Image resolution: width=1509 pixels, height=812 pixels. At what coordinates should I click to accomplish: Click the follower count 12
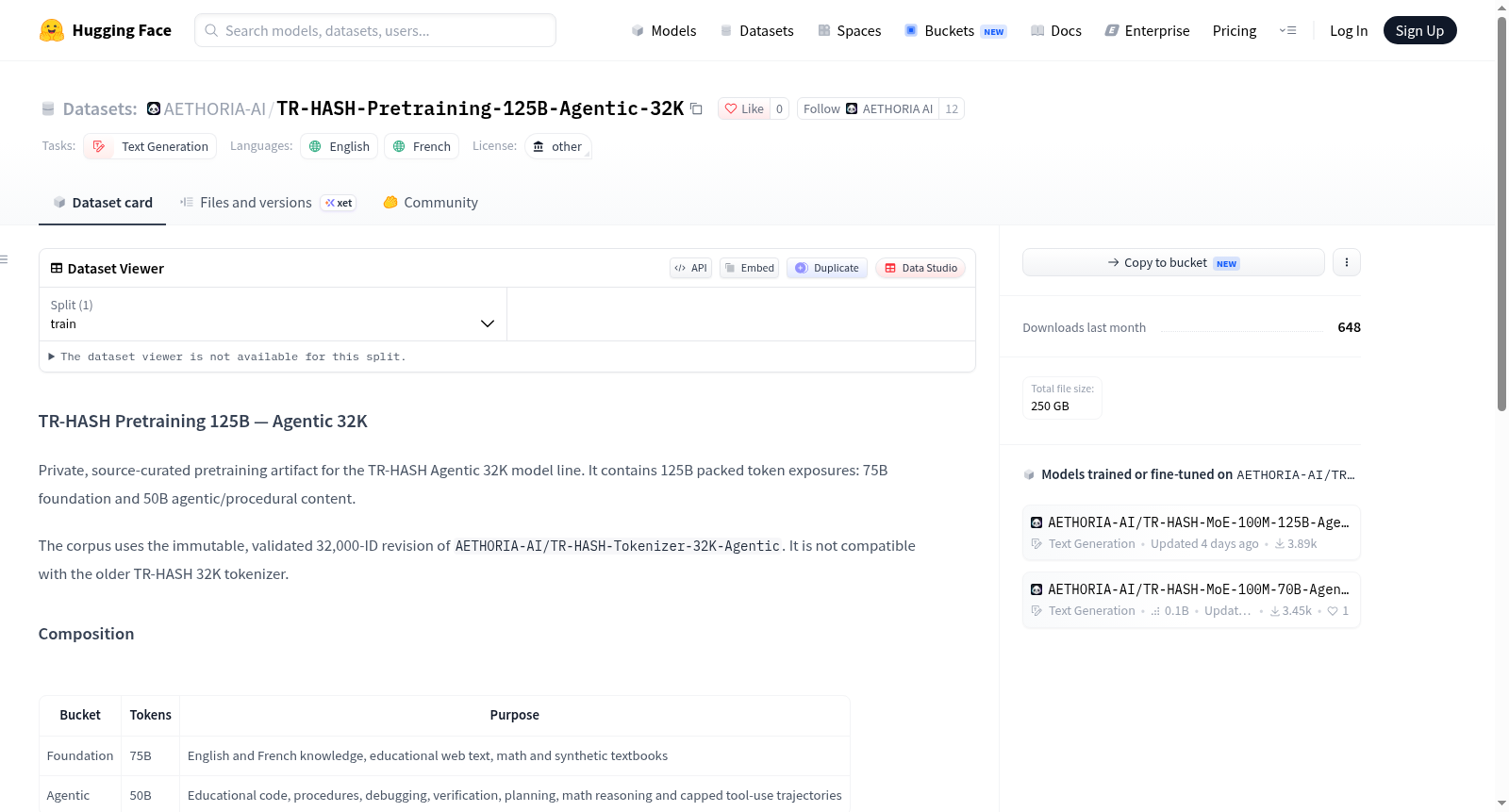(x=952, y=108)
